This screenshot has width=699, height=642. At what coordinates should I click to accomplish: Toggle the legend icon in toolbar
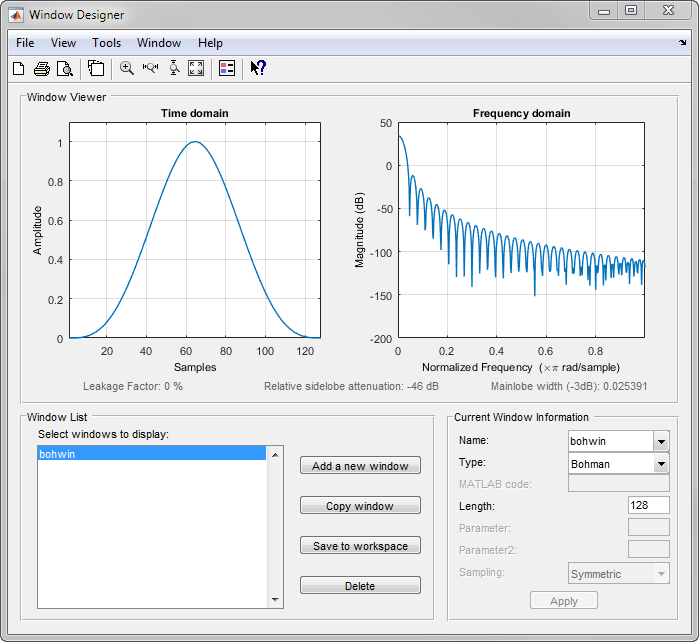(x=226, y=68)
